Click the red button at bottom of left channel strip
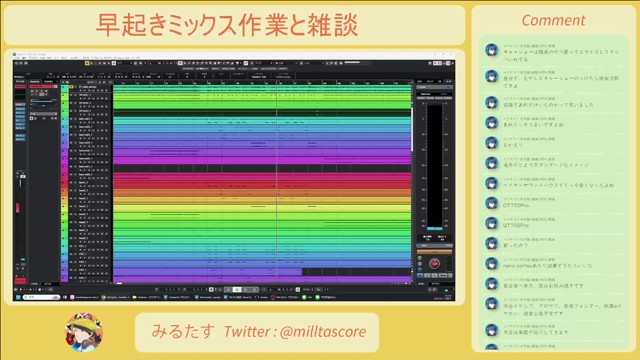 pyautogui.click(x=20, y=281)
